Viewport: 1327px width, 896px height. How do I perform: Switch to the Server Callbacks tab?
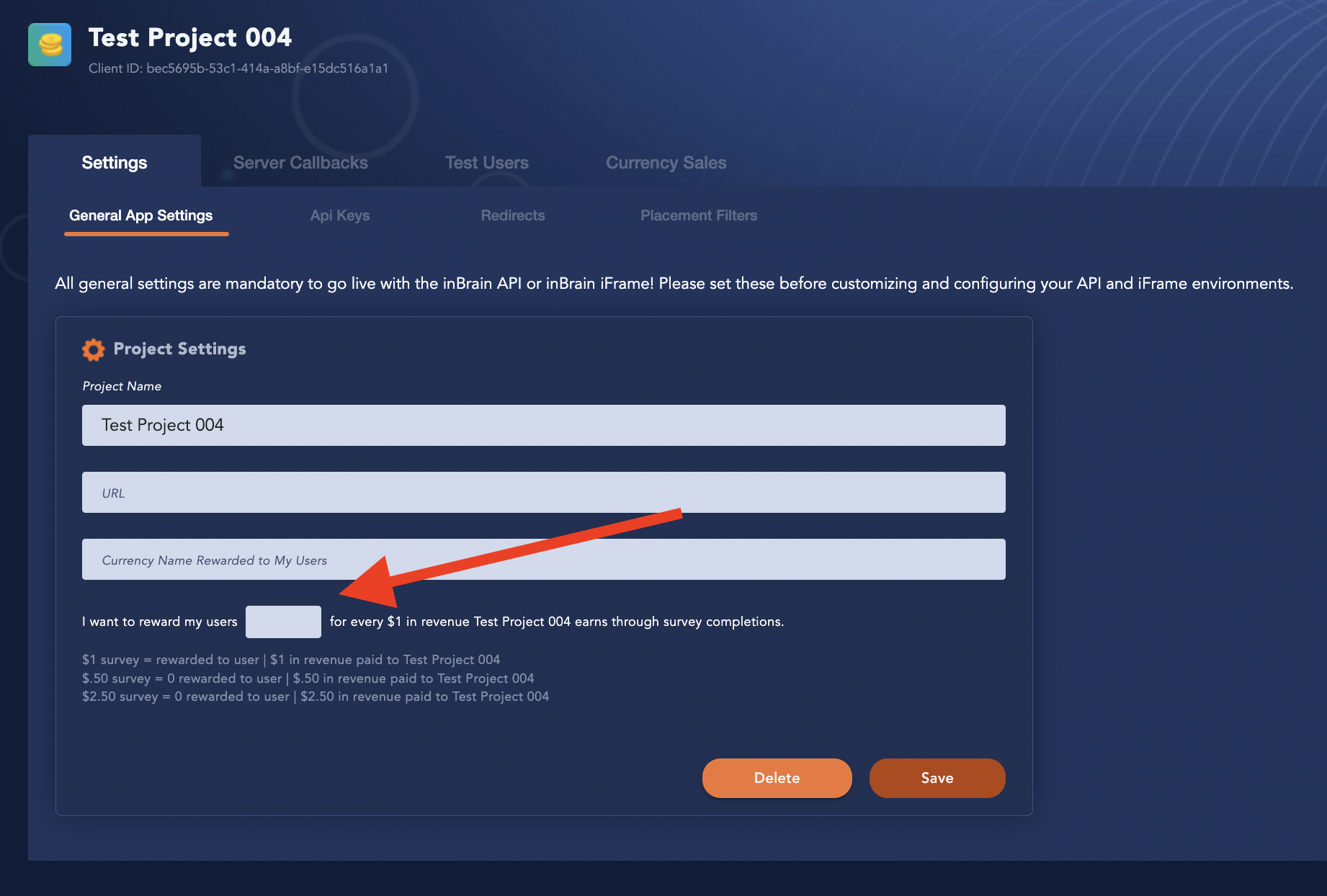pyautogui.click(x=300, y=163)
